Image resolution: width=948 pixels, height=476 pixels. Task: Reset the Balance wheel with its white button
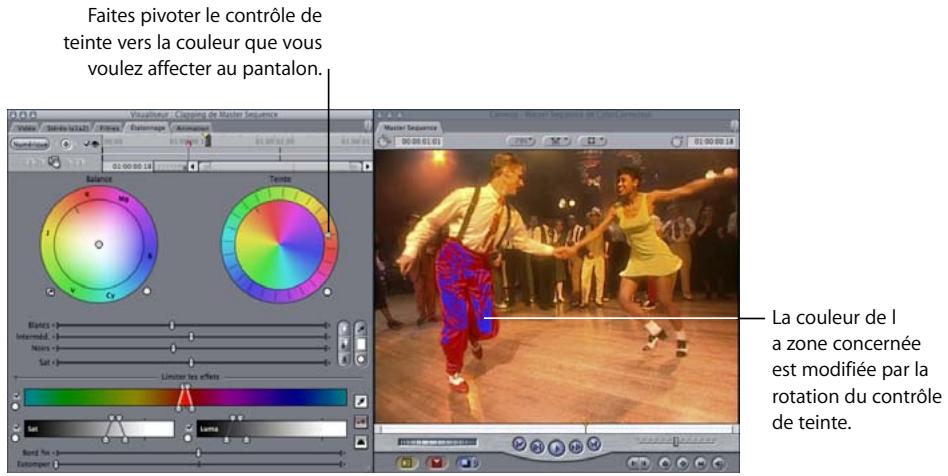146,292
